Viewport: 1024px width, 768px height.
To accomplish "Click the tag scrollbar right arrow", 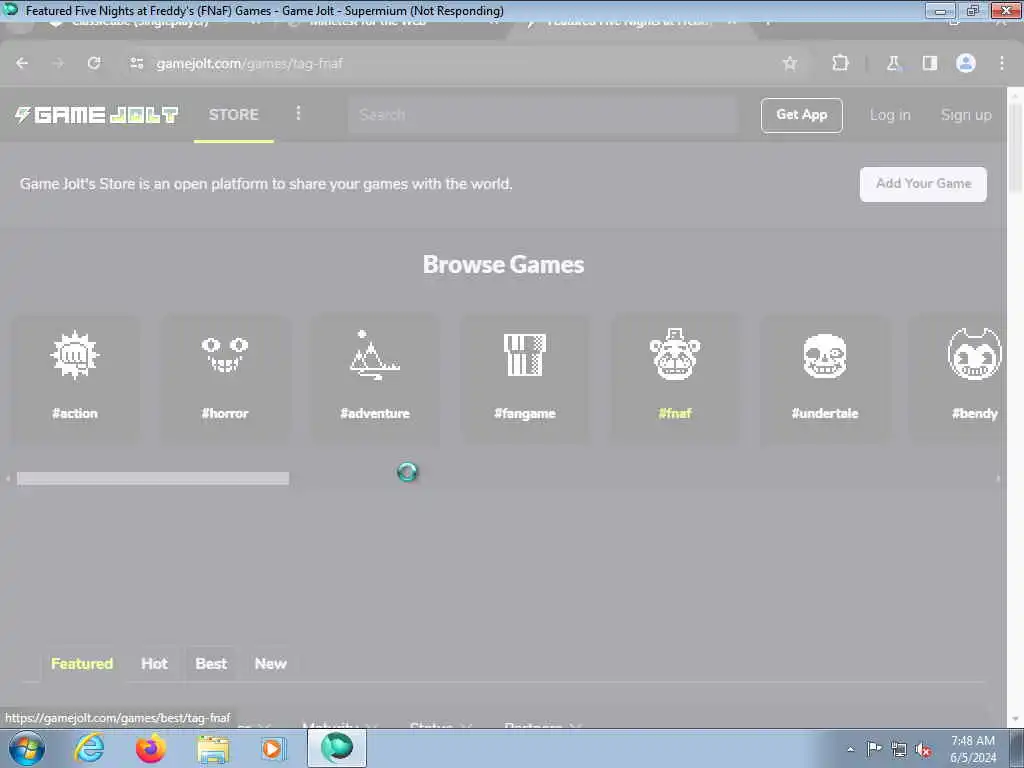I will [998, 479].
